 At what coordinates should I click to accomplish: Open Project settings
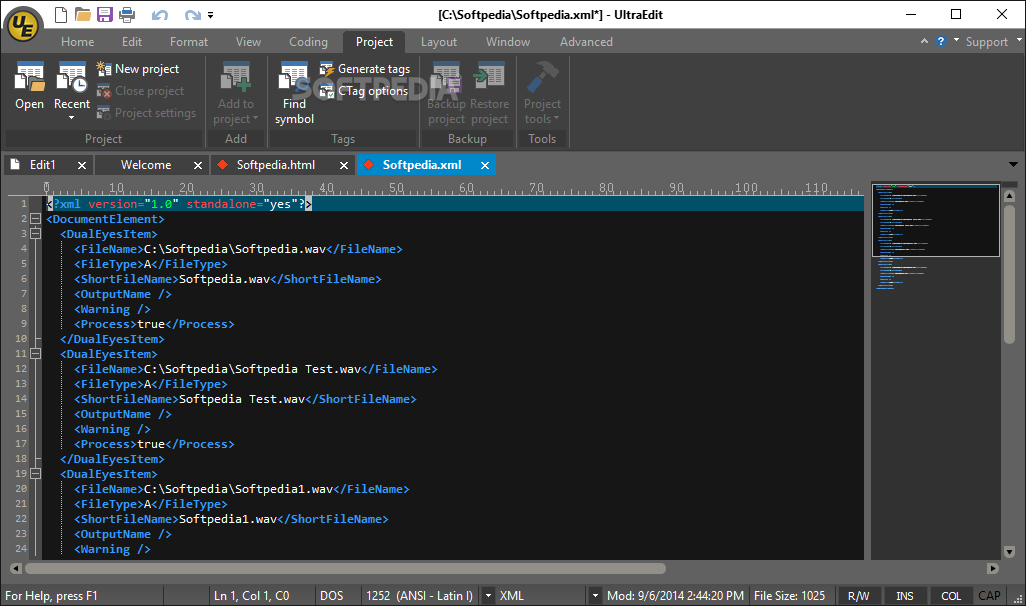(x=146, y=113)
